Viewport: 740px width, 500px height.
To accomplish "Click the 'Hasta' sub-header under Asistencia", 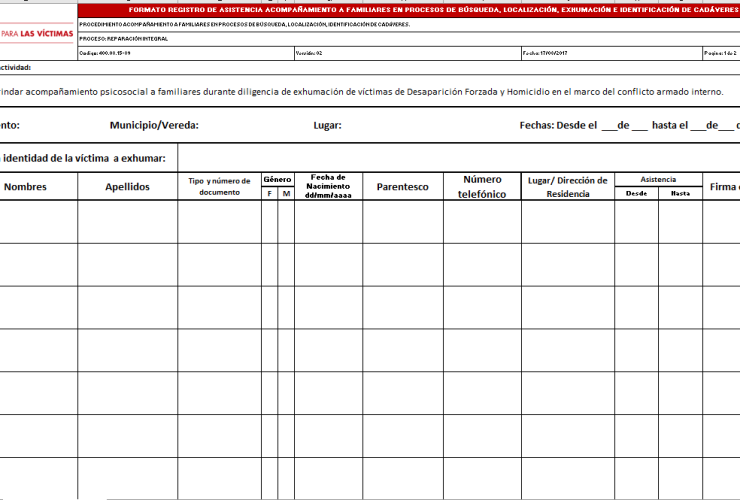I will 680,193.
